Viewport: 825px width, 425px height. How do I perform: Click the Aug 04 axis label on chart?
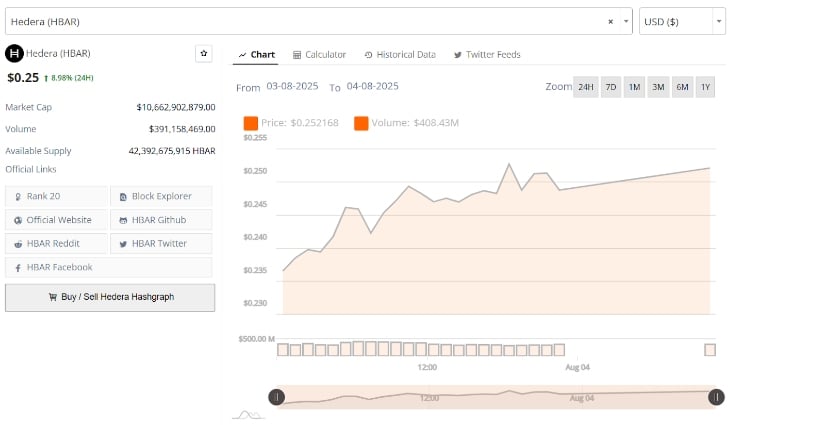tap(578, 367)
